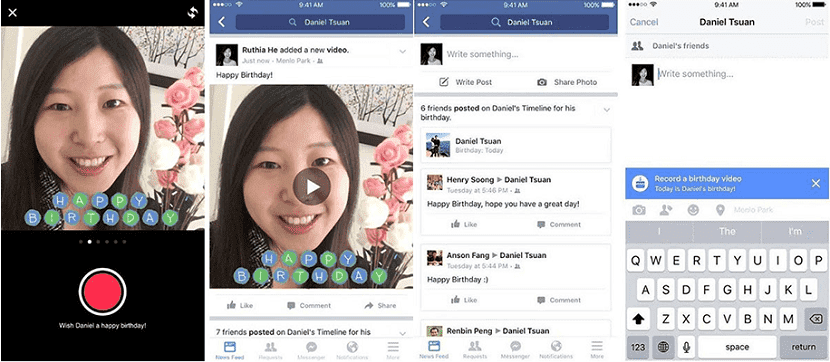This screenshot has height=362, width=830.
Task: Tap the tag people icon in the composer
Action: pos(666,210)
